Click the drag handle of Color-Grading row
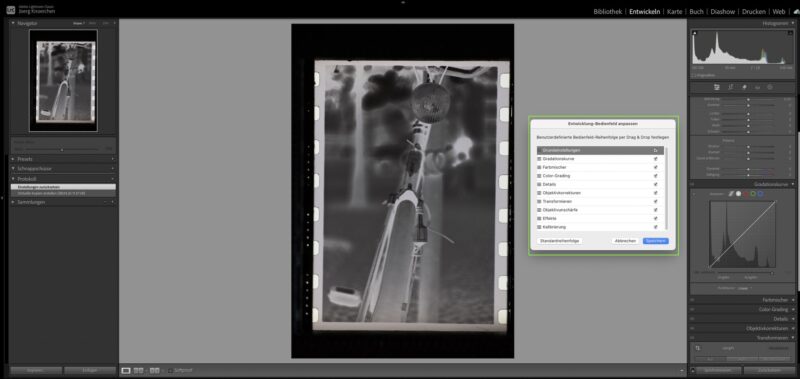Viewport: 800px width, 379px height. click(x=539, y=176)
